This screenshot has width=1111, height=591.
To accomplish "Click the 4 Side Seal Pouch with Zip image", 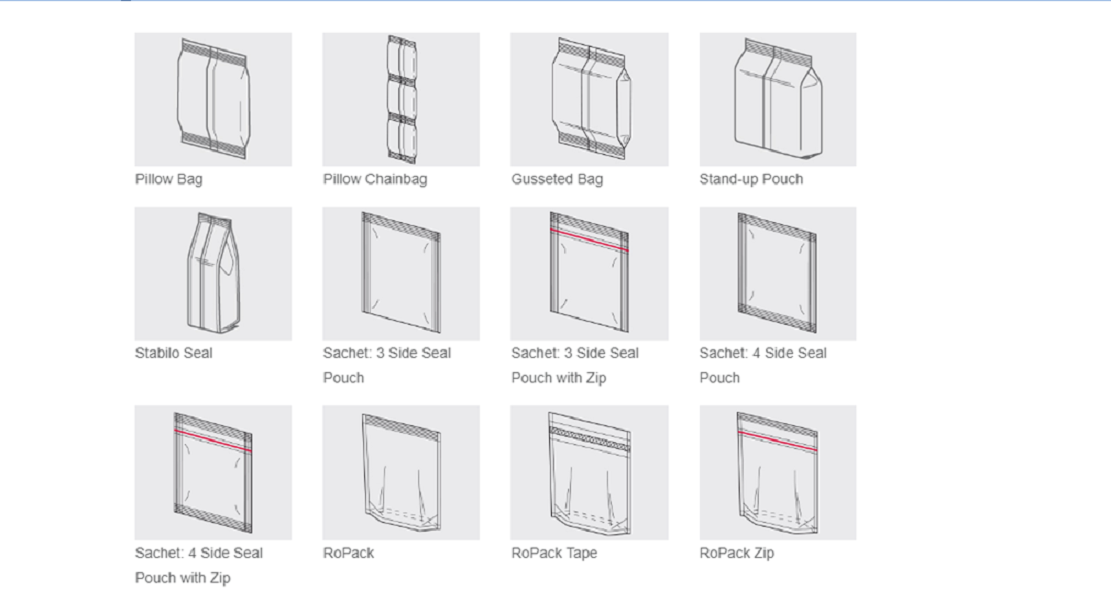I will tap(213, 473).
